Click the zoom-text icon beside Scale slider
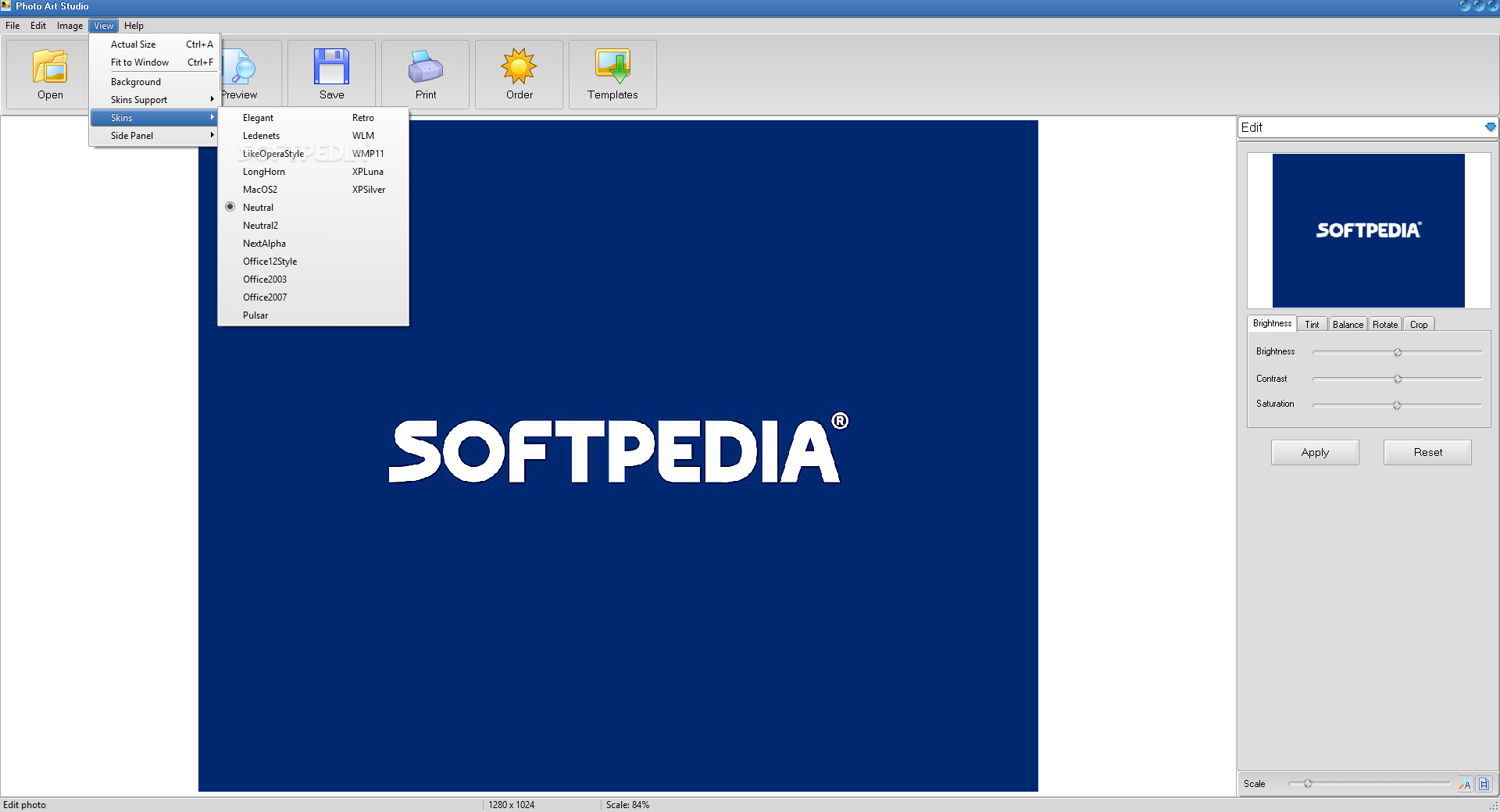1500x812 pixels. coord(1465,784)
